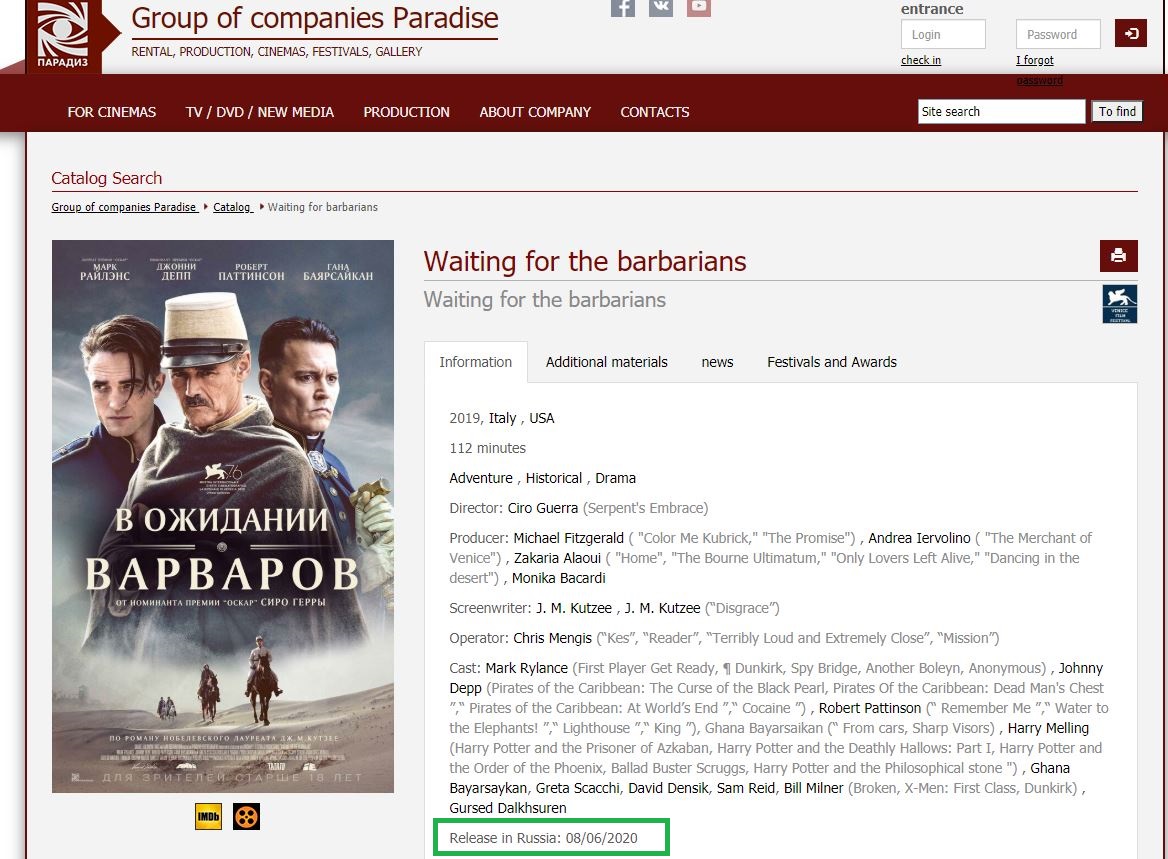Click the Adventure genre link
The height and width of the screenshot is (859, 1168).
(x=480, y=478)
